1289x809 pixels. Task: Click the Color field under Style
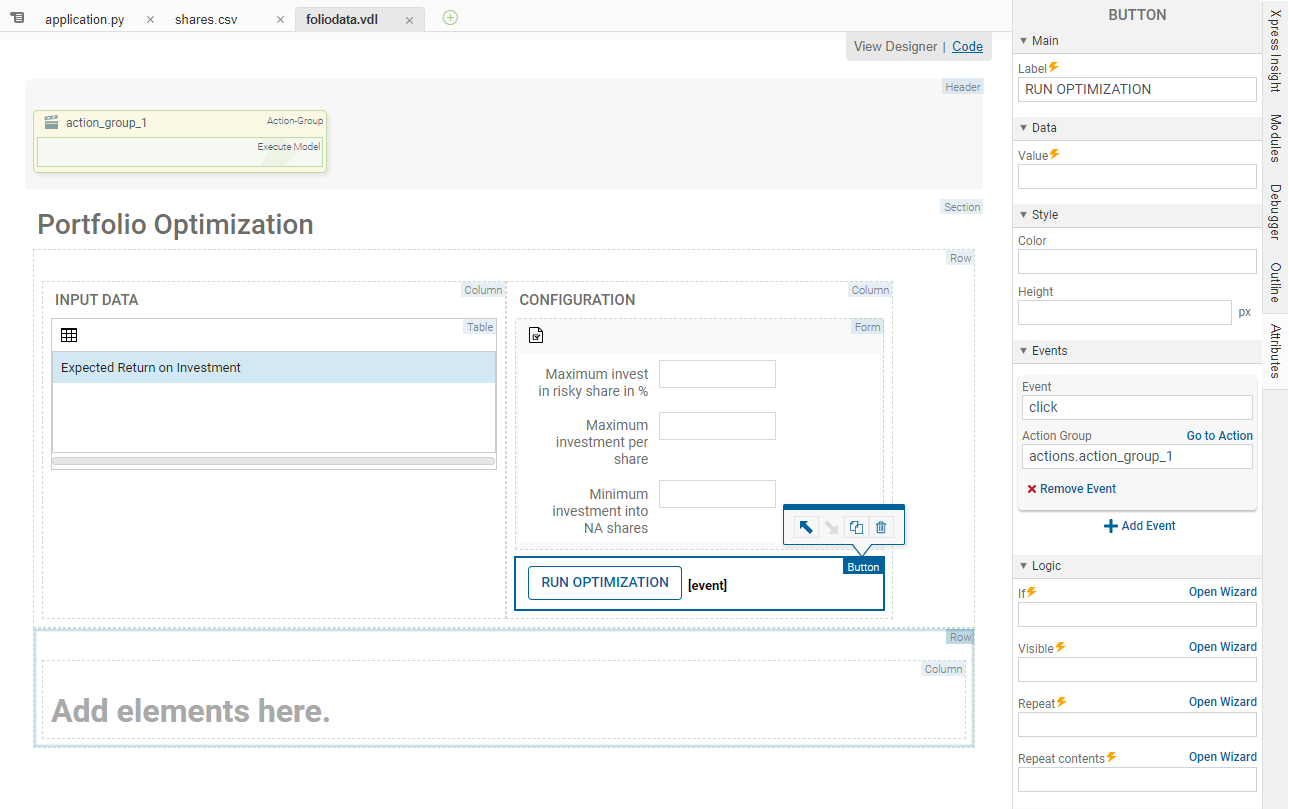1137,262
